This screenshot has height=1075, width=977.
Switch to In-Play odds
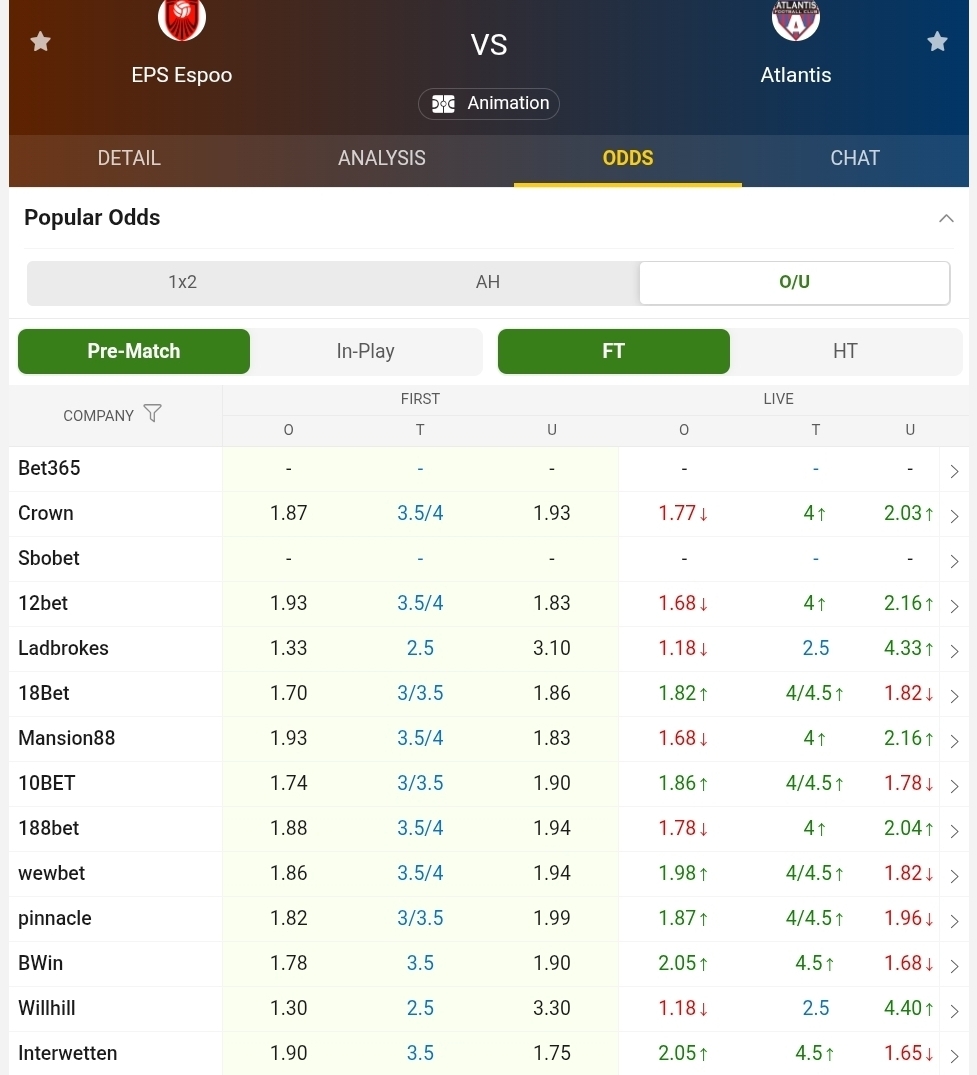365,351
